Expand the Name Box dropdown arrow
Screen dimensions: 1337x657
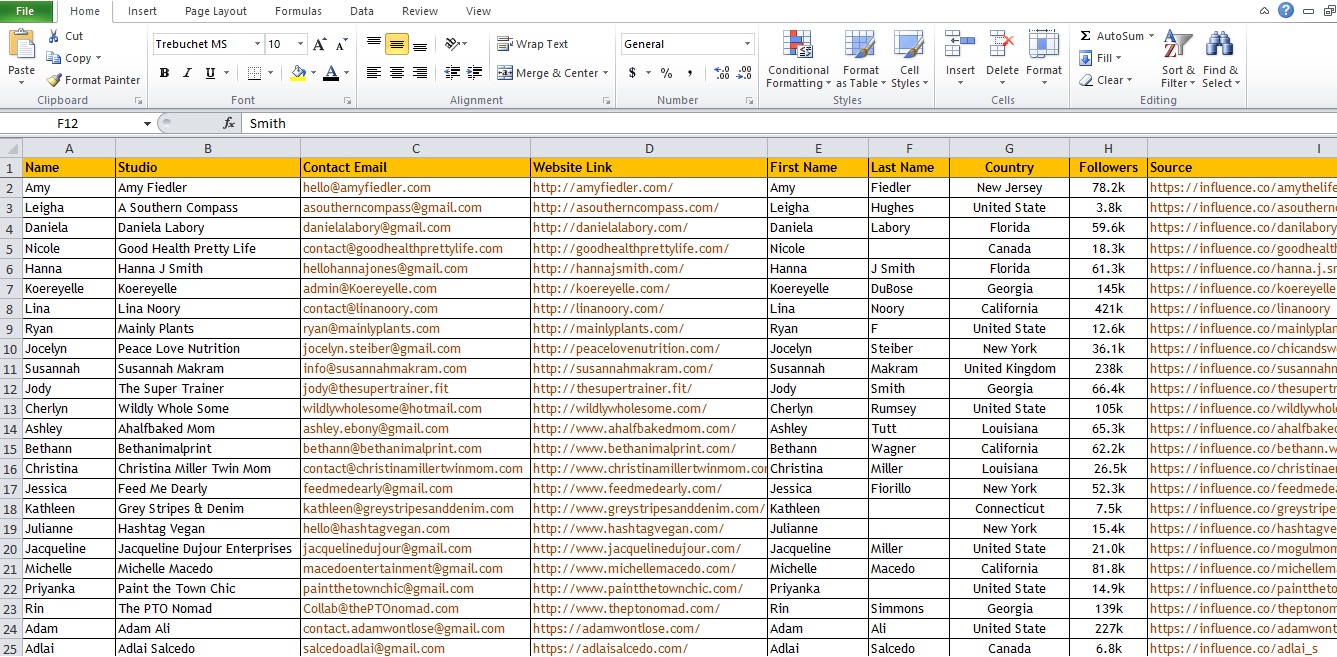147,124
